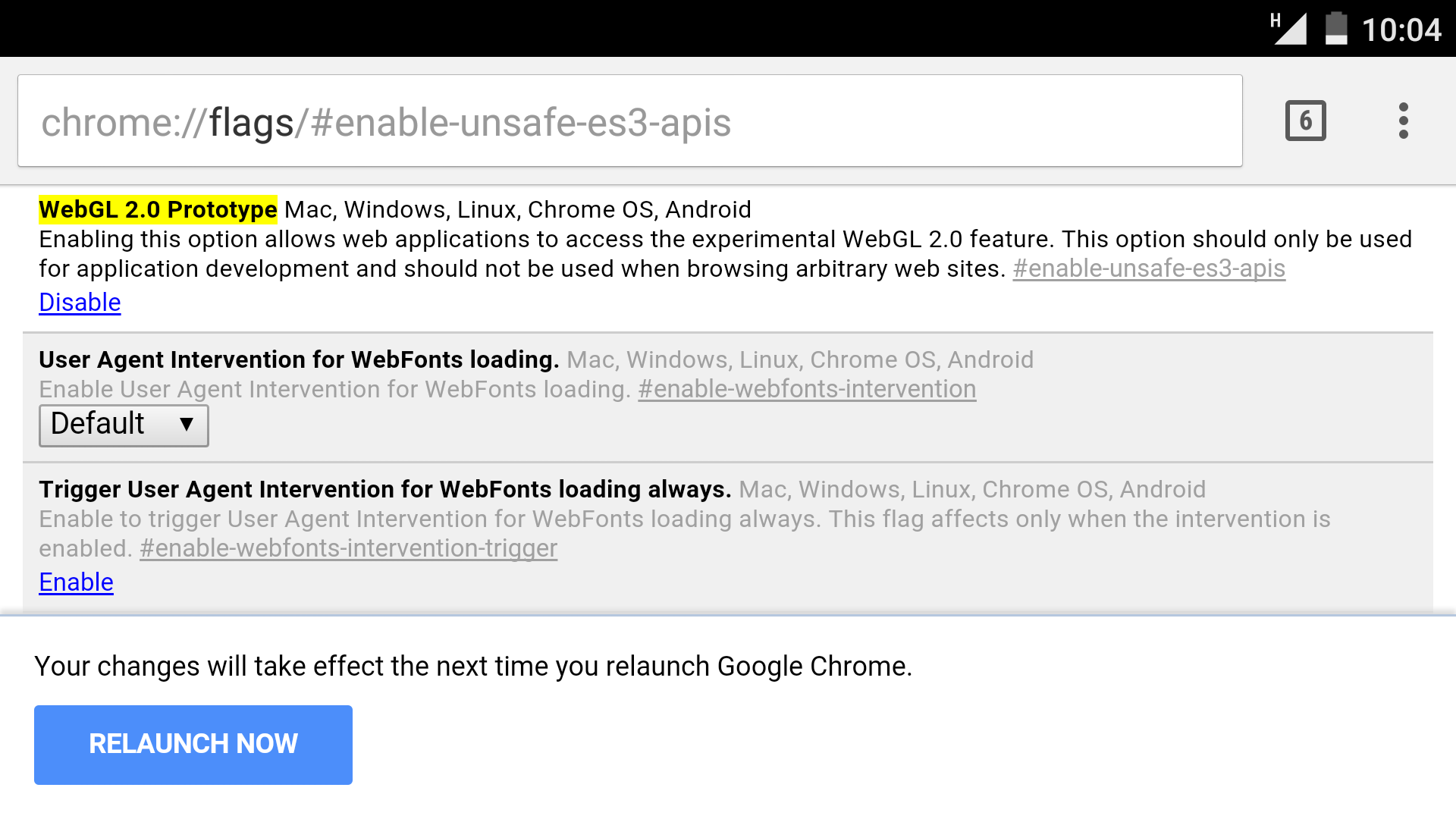Follow the #enable-webfonts-intervention anchor link
The width and height of the screenshot is (1456, 819).
(807, 389)
